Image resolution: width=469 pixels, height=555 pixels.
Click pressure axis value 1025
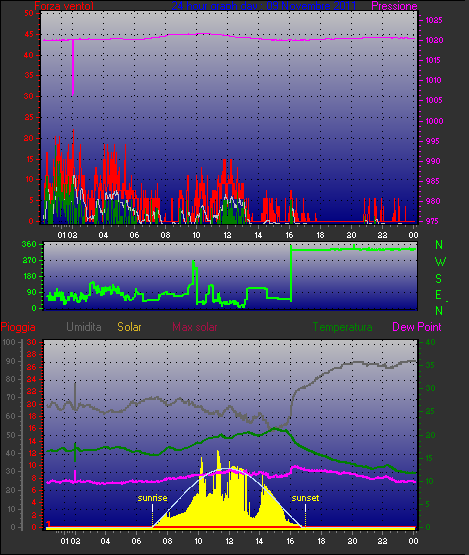pos(434,20)
